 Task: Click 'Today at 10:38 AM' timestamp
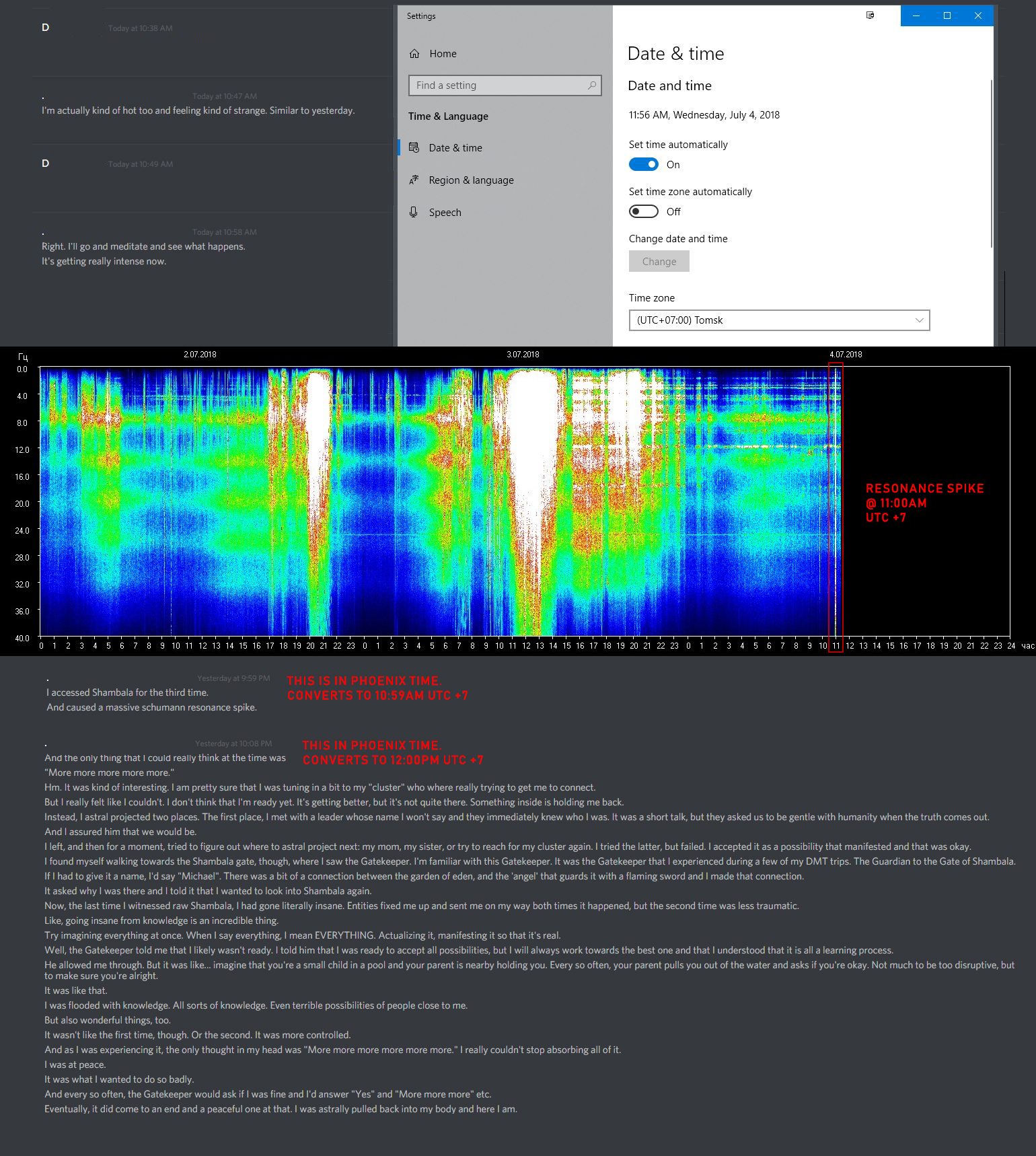pos(141,28)
